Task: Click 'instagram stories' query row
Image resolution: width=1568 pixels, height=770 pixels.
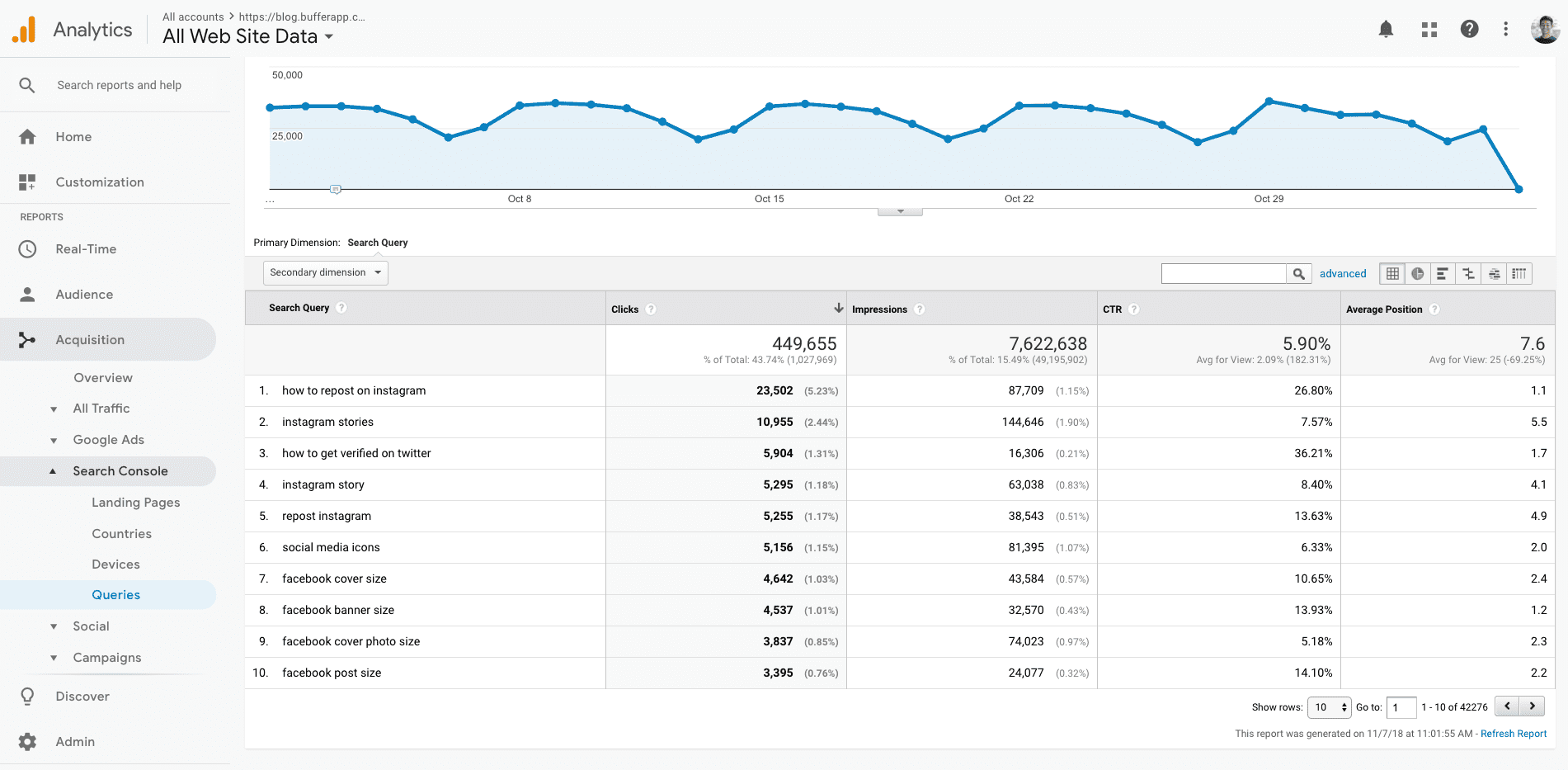Action: (x=327, y=423)
